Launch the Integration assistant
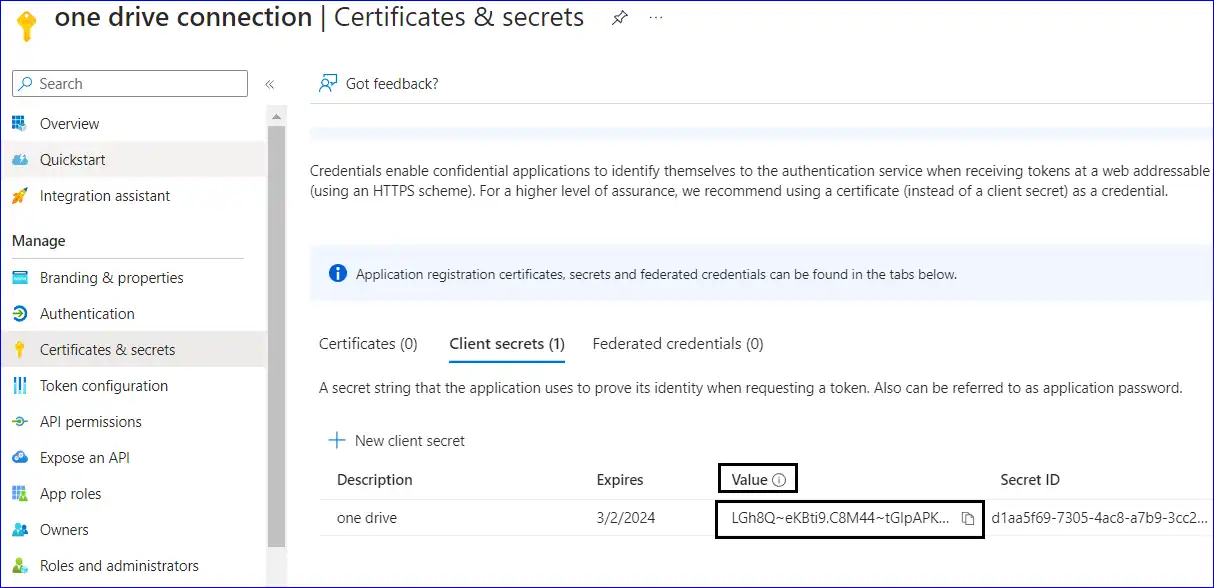The height and width of the screenshot is (588, 1214). point(104,196)
